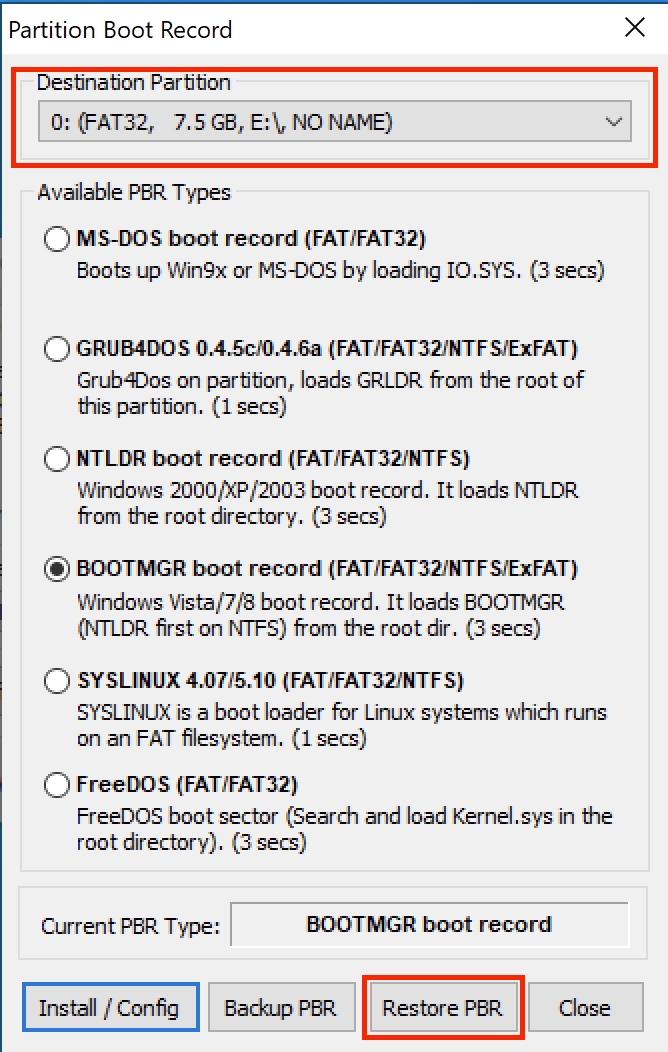Viewport: 668px width, 1052px height.
Task: Click the Available PBR Types heading
Action: pyautogui.click(x=133, y=192)
